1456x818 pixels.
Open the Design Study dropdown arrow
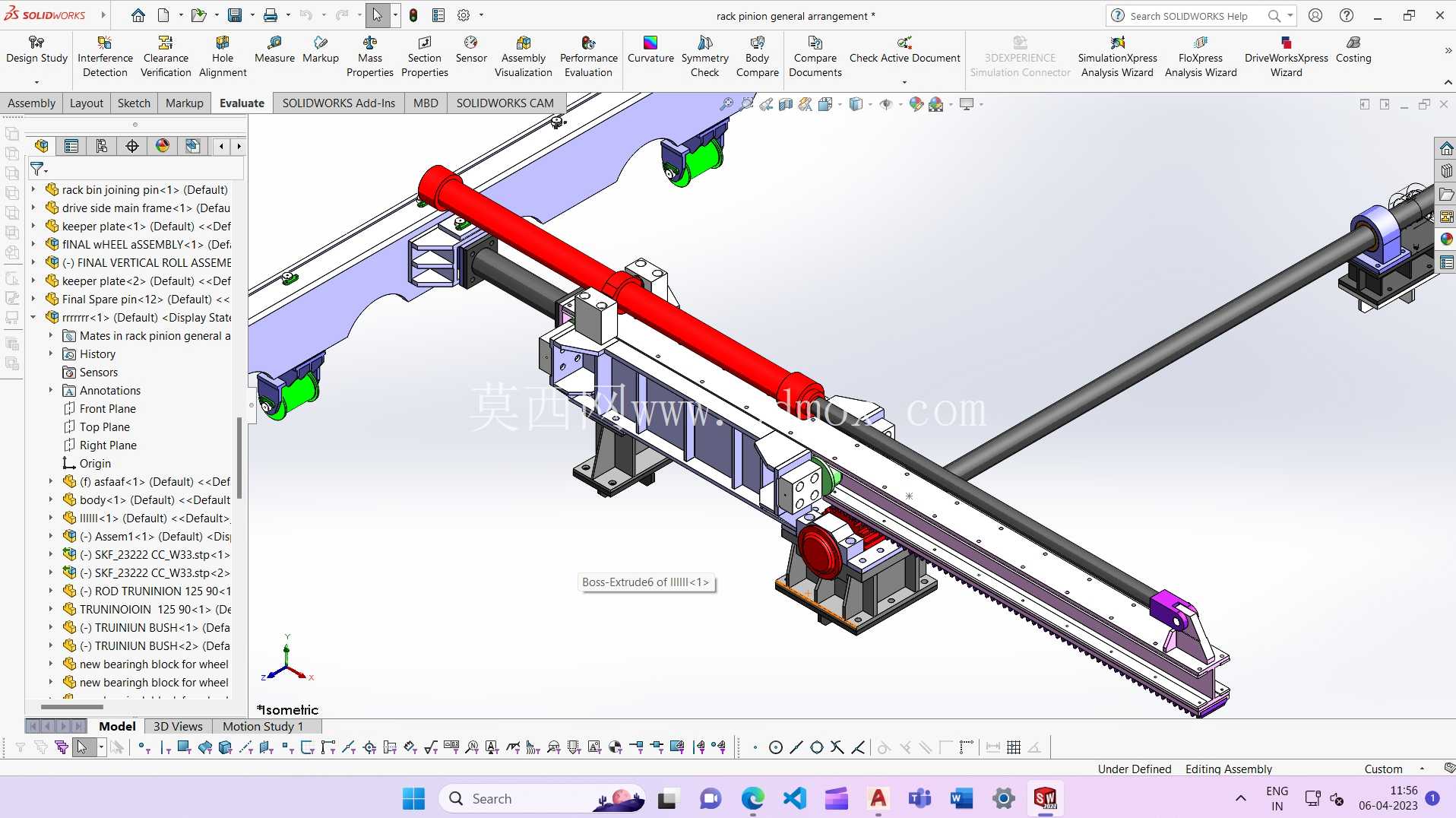(36, 82)
